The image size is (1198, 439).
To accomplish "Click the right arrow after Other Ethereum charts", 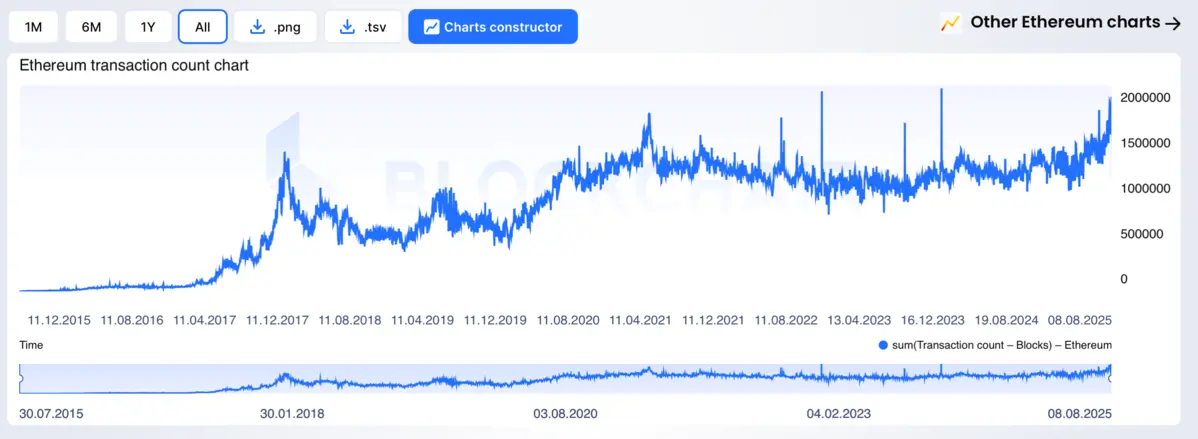I will click(1173, 23).
